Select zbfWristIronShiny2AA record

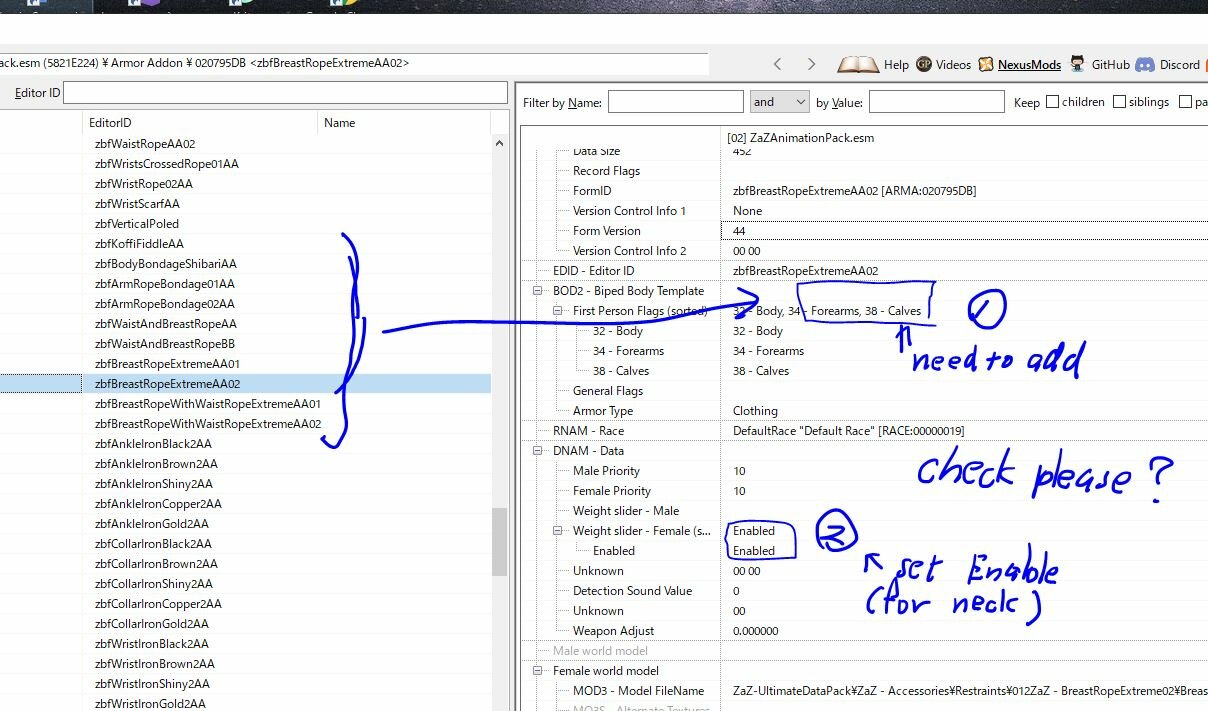(x=152, y=684)
